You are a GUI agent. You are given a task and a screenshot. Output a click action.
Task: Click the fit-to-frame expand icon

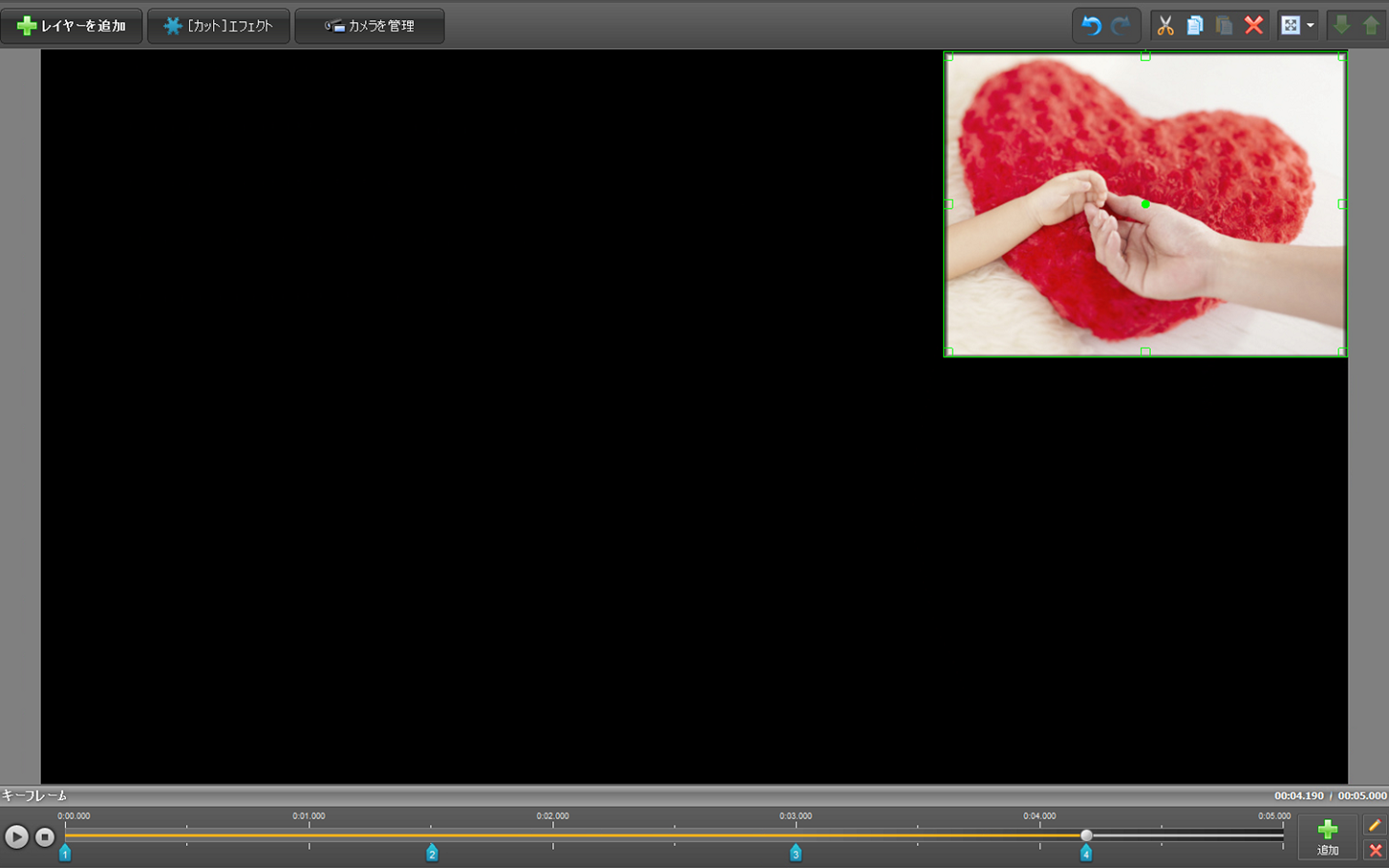pos(1291,26)
